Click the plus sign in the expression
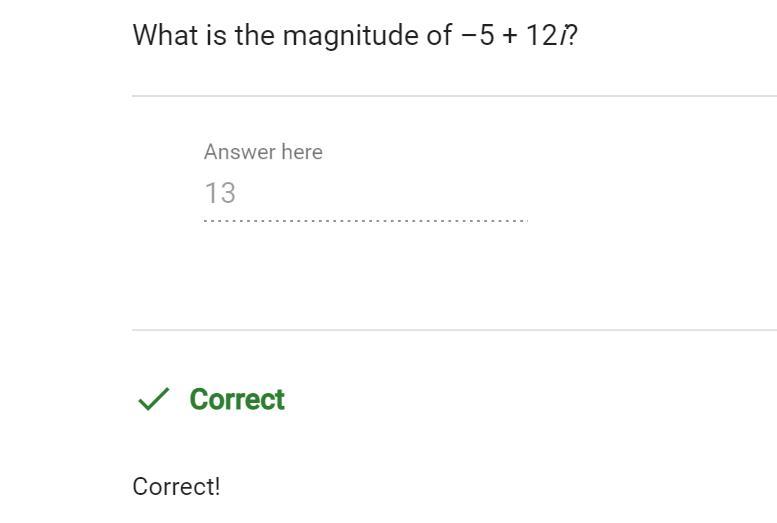 pyautogui.click(x=510, y=36)
